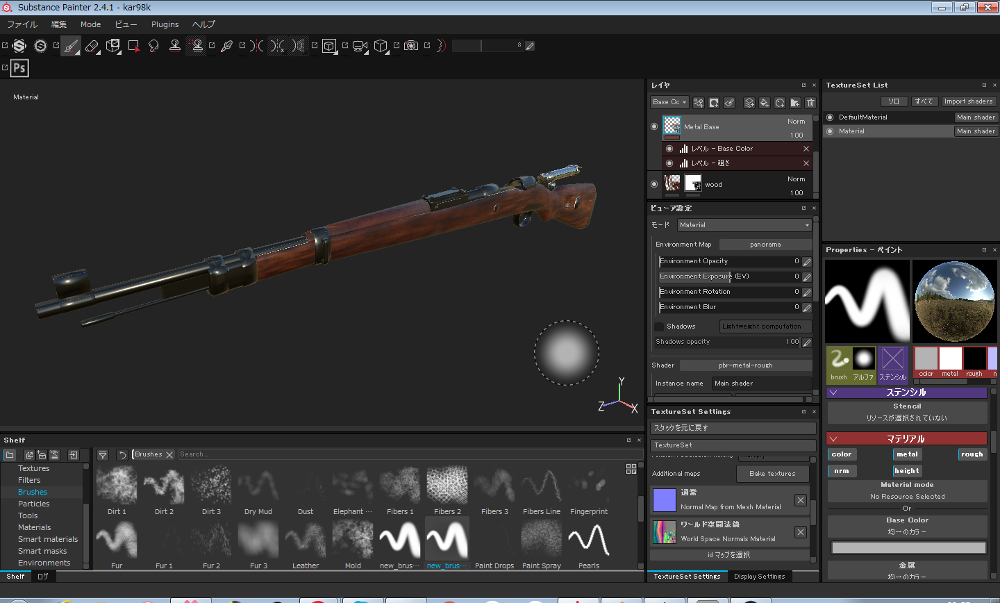Click the Import shaders button

click(968, 101)
